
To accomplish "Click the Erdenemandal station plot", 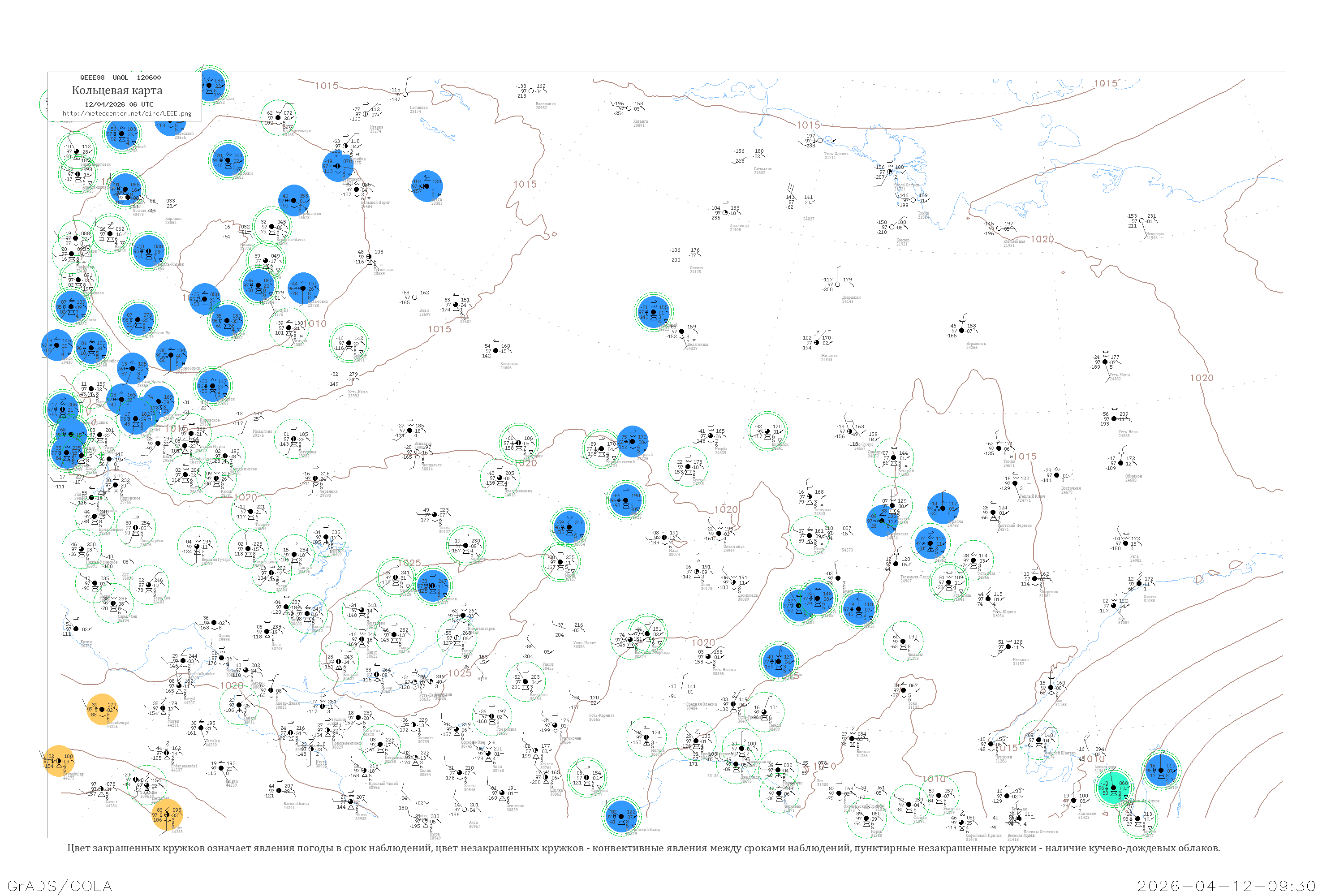I will [167, 753].
